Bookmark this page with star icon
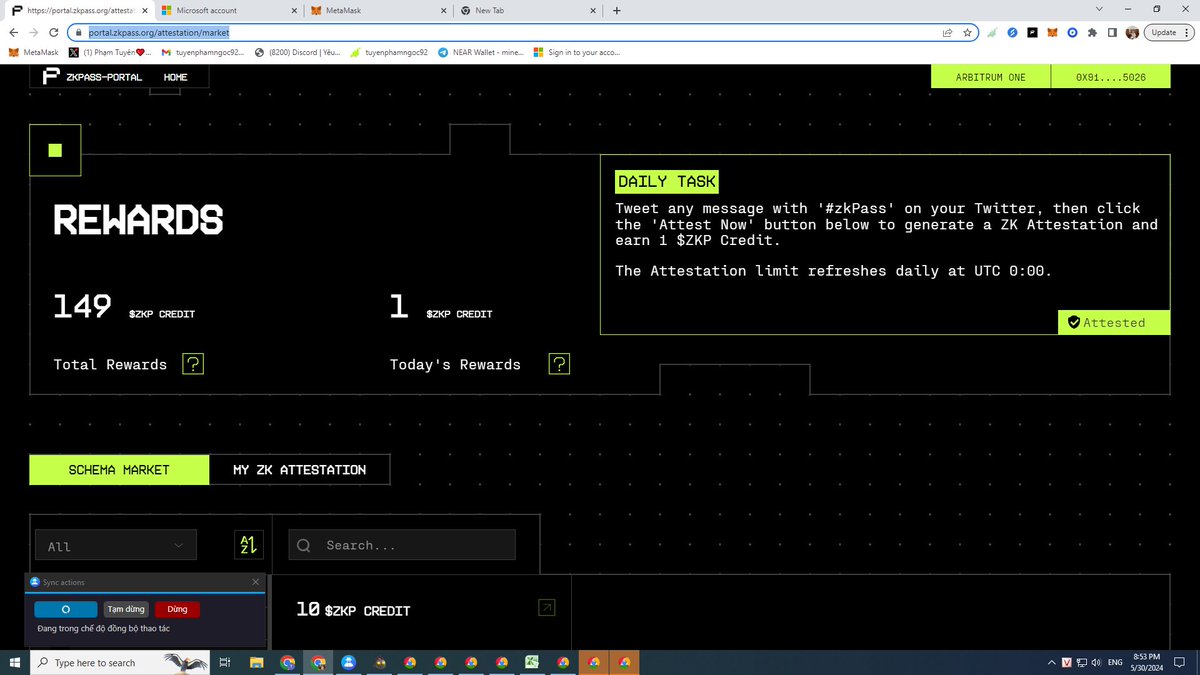The height and width of the screenshot is (675, 1200). tap(967, 32)
